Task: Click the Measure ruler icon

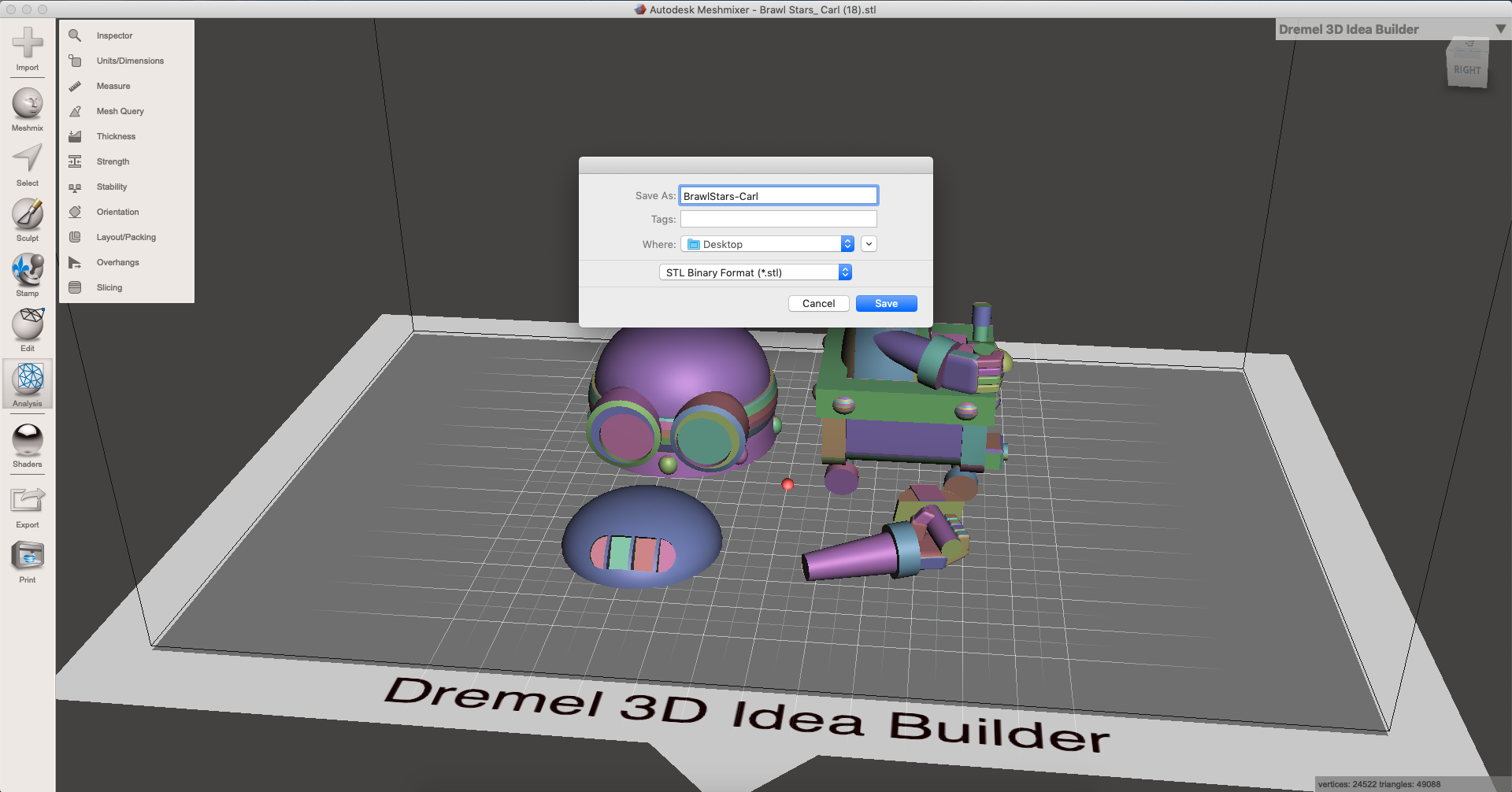Action: 75,86
